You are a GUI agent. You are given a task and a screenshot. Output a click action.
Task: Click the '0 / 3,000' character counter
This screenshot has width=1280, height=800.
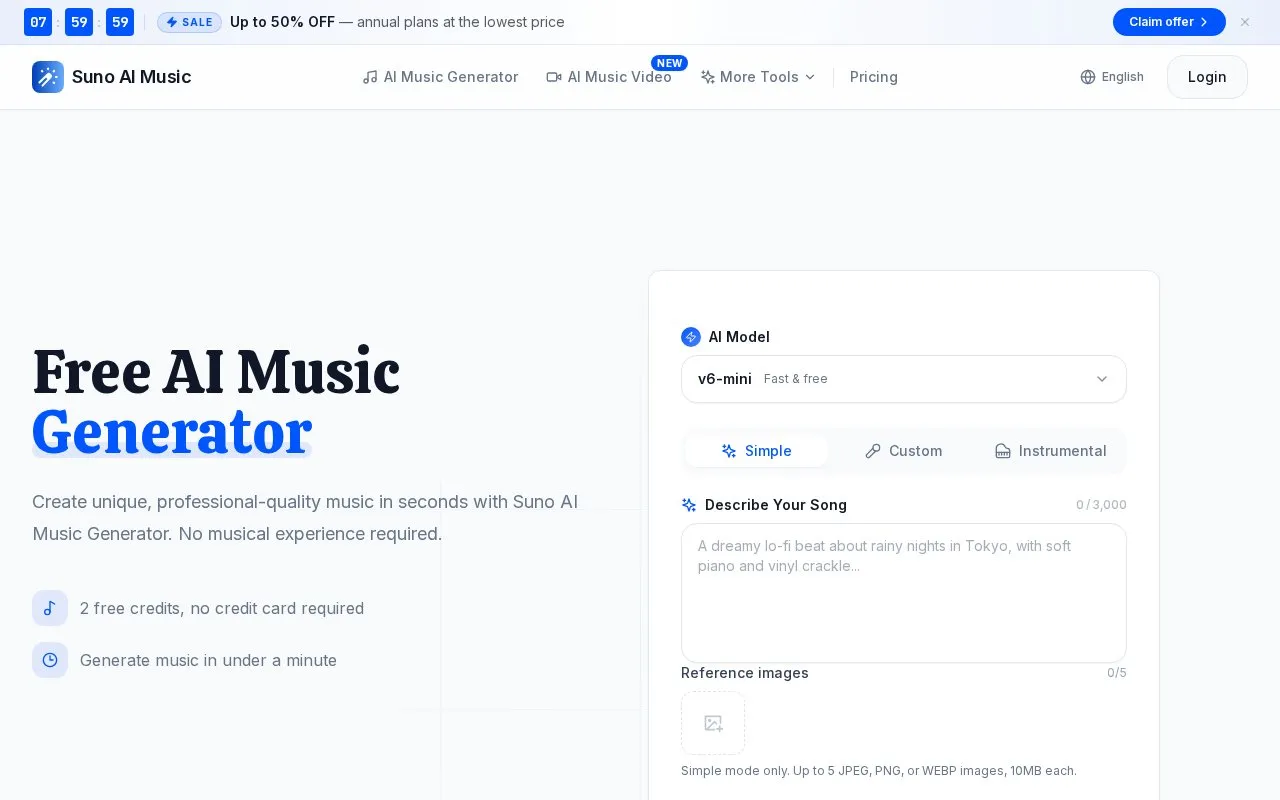pyautogui.click(x=1101, y=505)
